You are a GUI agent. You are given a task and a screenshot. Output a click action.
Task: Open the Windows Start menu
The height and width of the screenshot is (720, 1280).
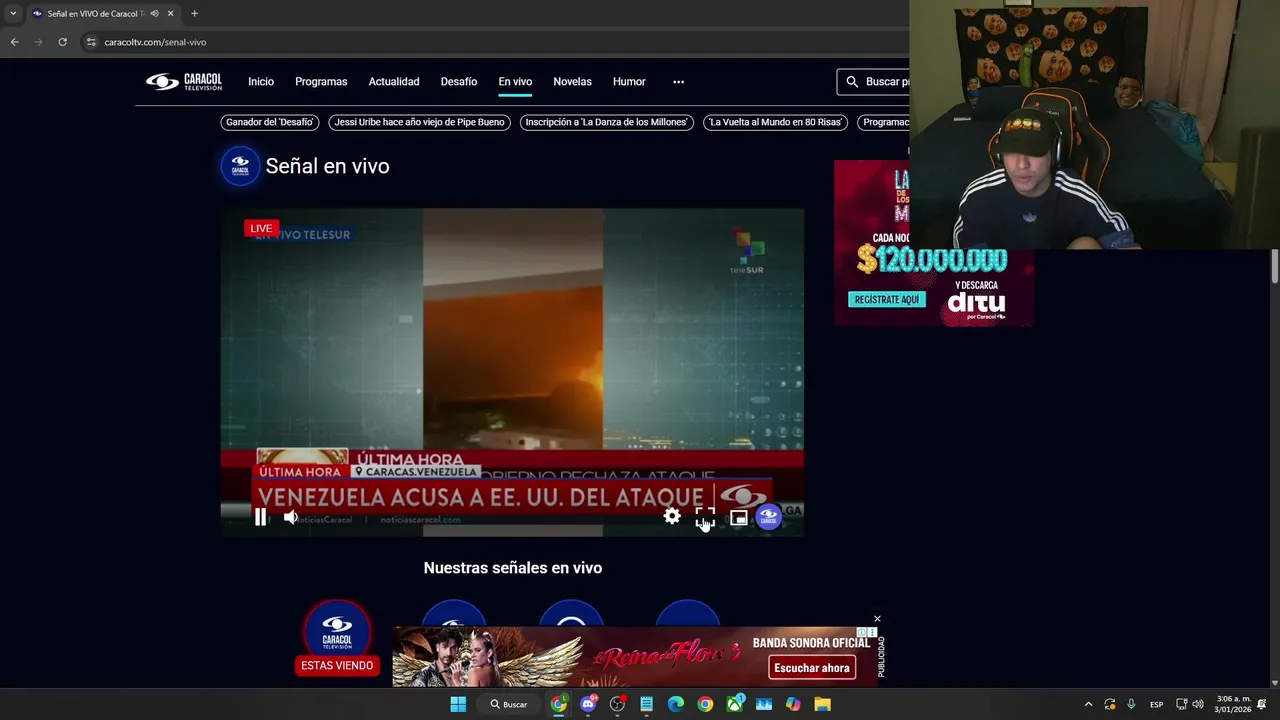coord(458,704)
